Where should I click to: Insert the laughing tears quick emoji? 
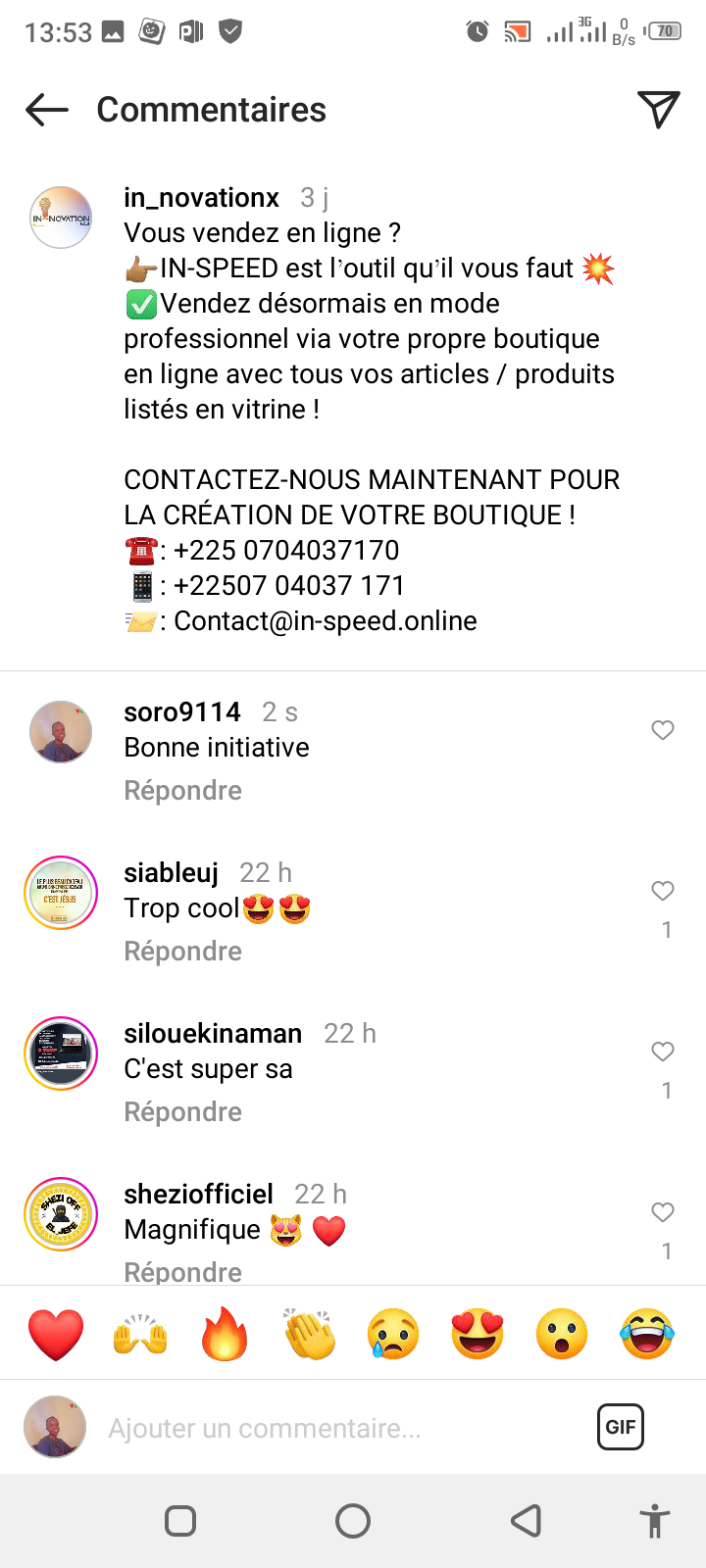coord(647,1334)
